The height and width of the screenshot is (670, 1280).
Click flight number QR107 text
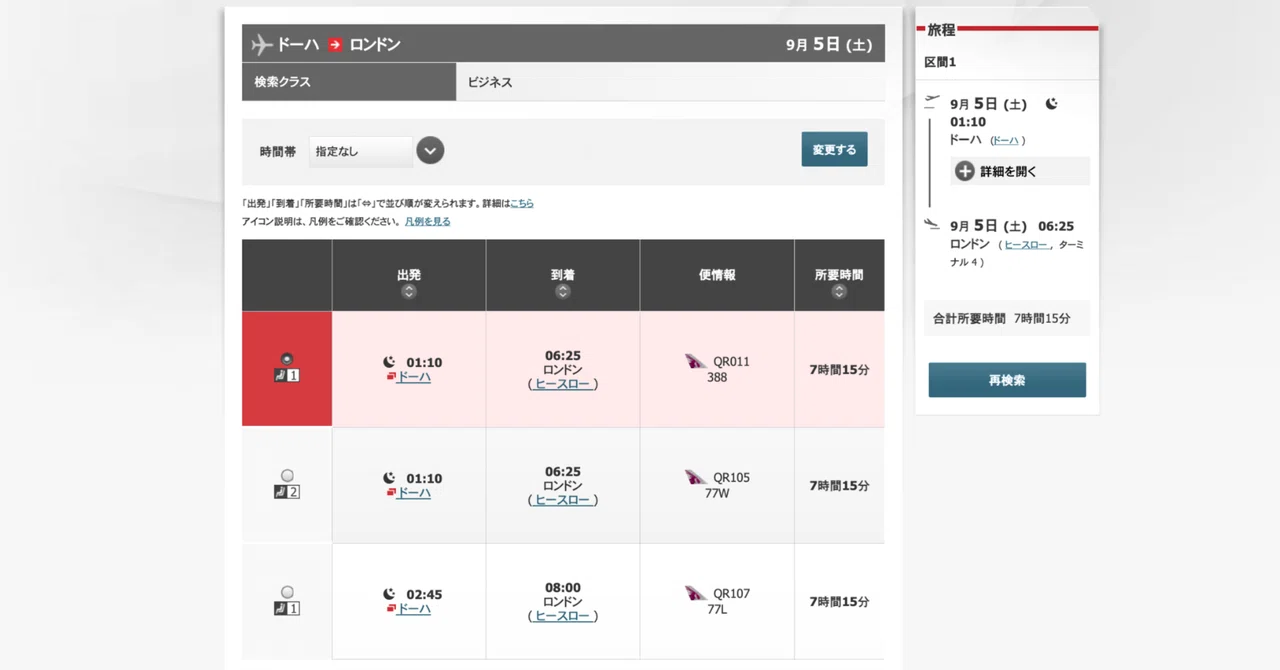[731, 594]
